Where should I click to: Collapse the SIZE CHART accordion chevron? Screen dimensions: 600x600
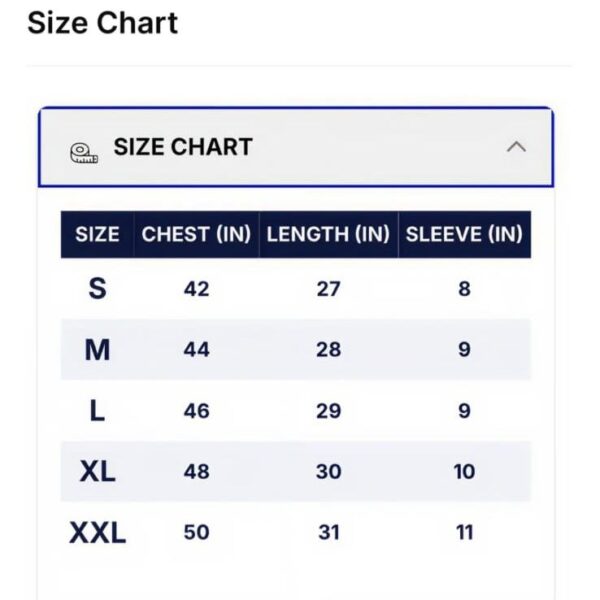(x=516, y=147)
